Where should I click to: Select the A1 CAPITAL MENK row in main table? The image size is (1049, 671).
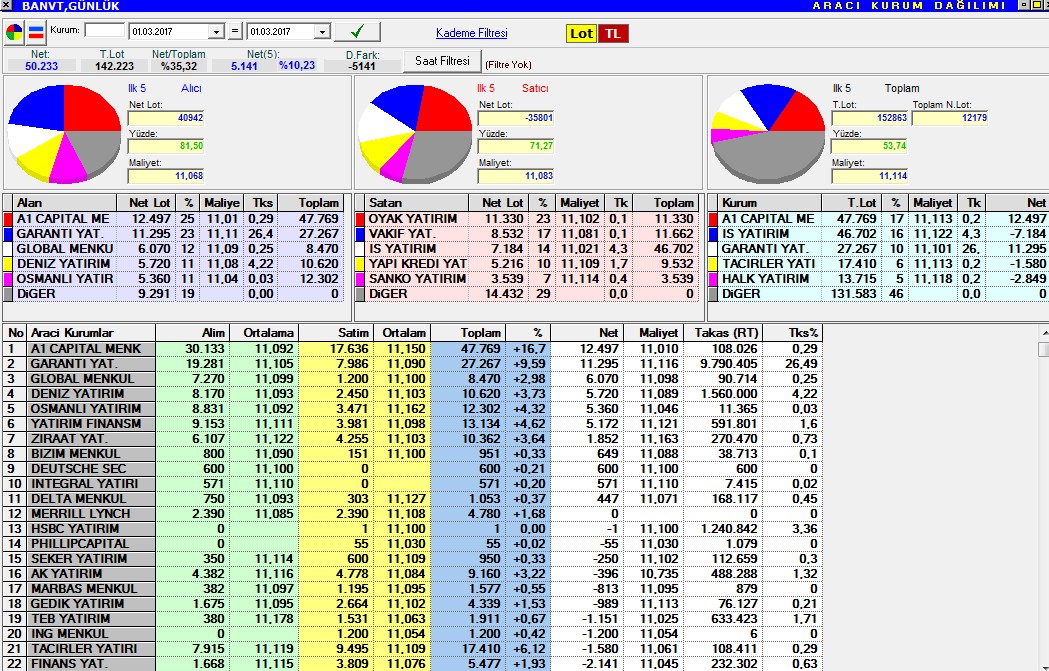[x=413, y=349]
